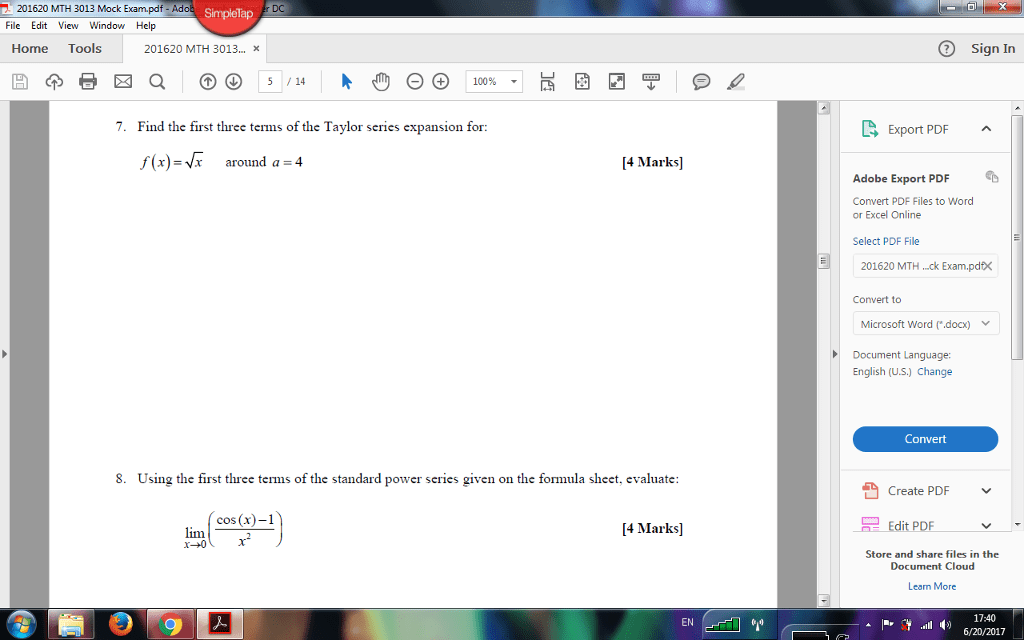Change the document language link
The height and width of the screenshot is (640, 1024).
[x=935, y=371]
